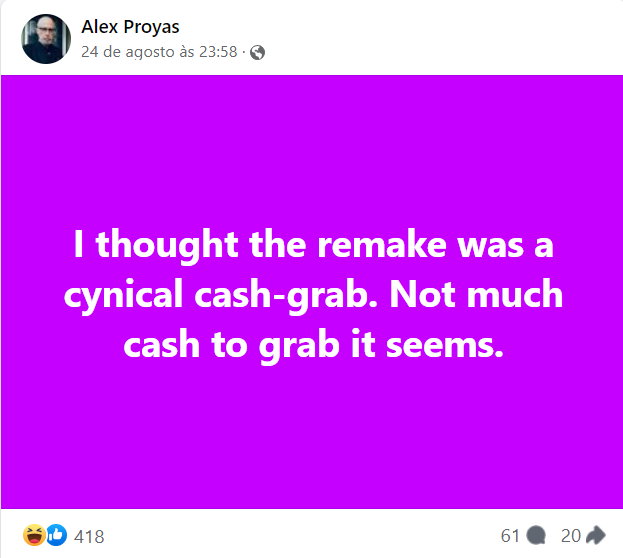This screenshot has height=558, width=623.
Task: Click the Haha laughing reaction emoji
Action: point(33,535)
